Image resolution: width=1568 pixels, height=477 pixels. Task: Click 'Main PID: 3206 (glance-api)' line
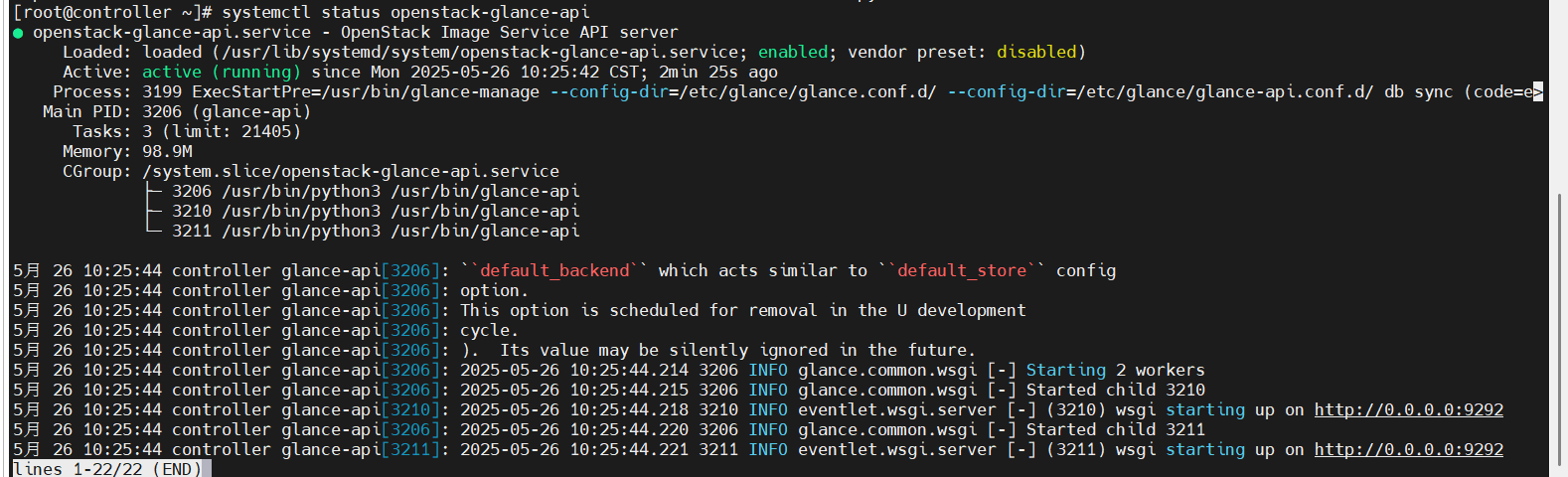pyautogui.click(x=177, y=111)
